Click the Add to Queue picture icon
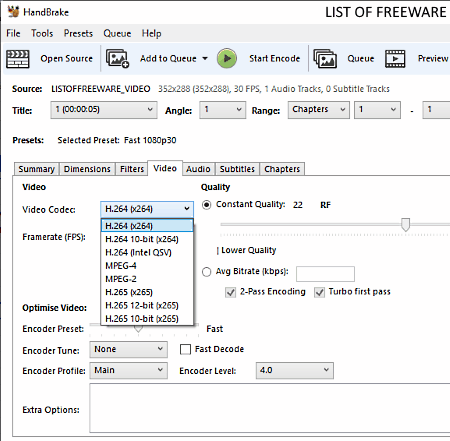Screen dimensions: 450x441 [117, 59]
